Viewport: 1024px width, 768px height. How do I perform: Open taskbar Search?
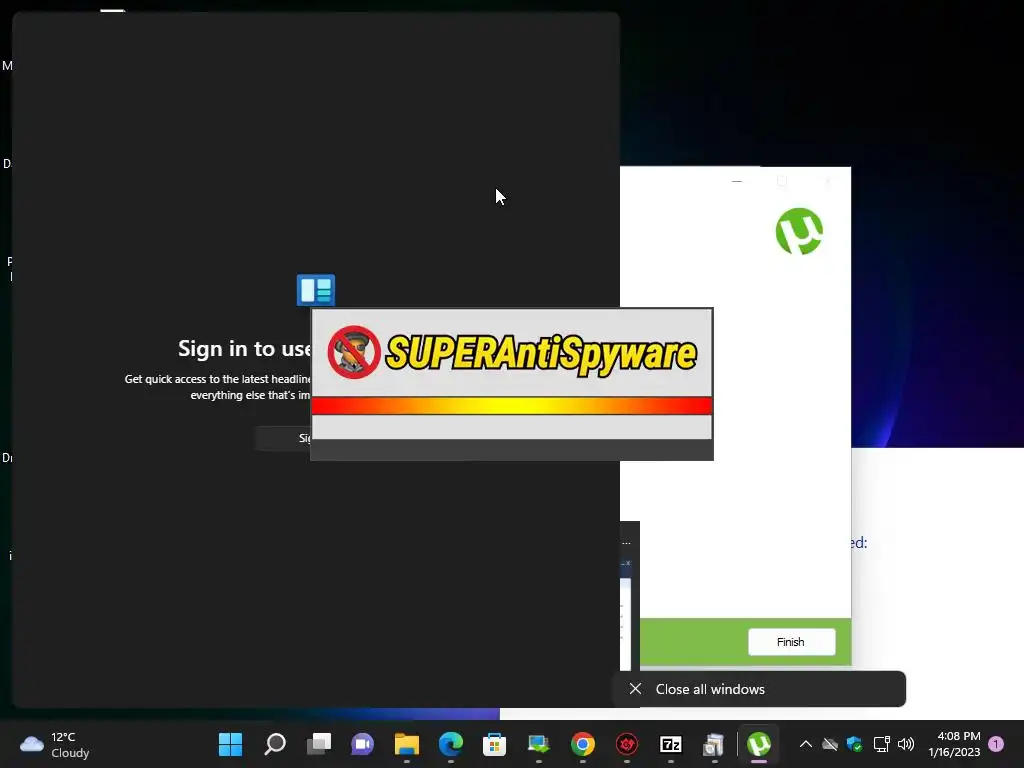(275, 744)
